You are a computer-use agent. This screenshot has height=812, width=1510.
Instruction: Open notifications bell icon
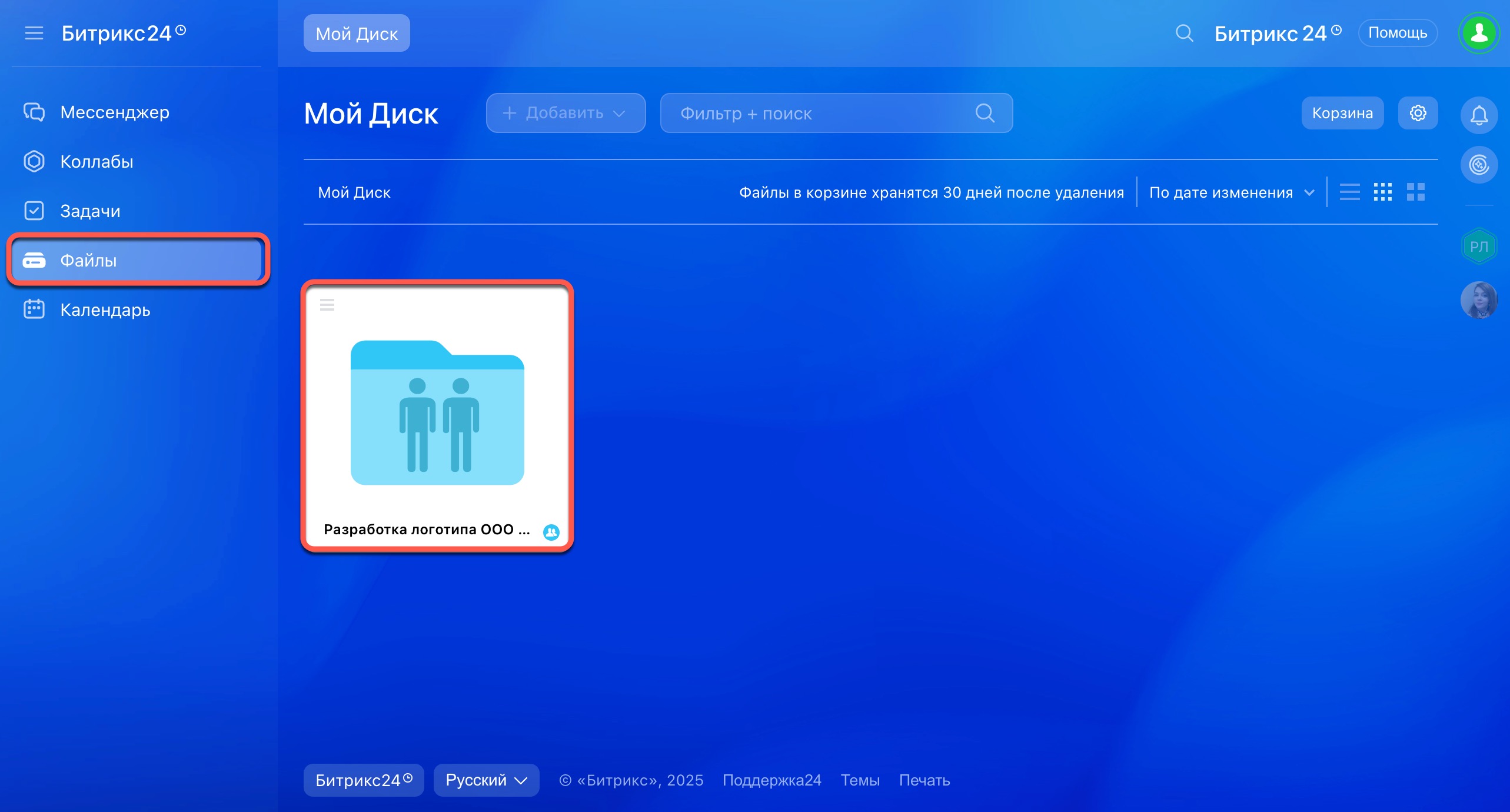(1479, 115)
